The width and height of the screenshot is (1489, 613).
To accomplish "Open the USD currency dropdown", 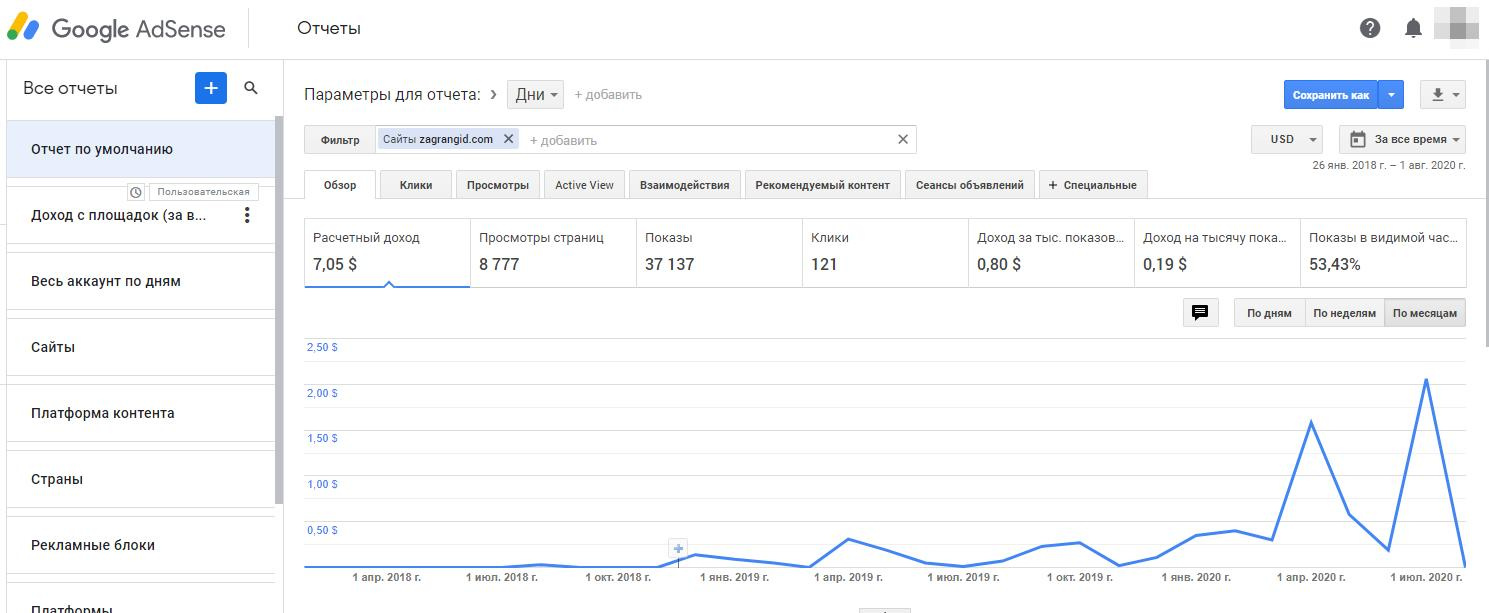I will [x=1287, y=140].
